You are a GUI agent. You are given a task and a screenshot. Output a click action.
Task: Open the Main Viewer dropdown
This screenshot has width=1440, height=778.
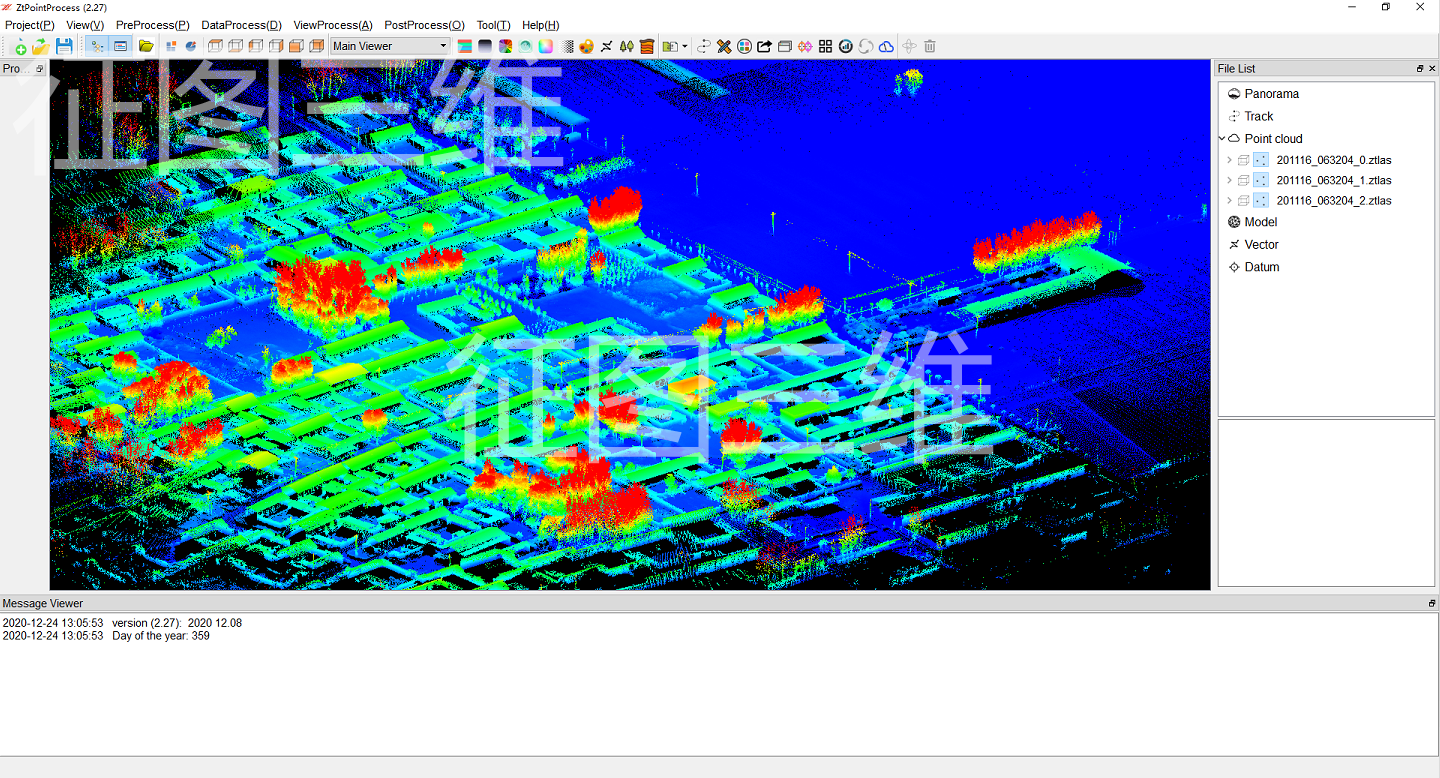[390, 46]
